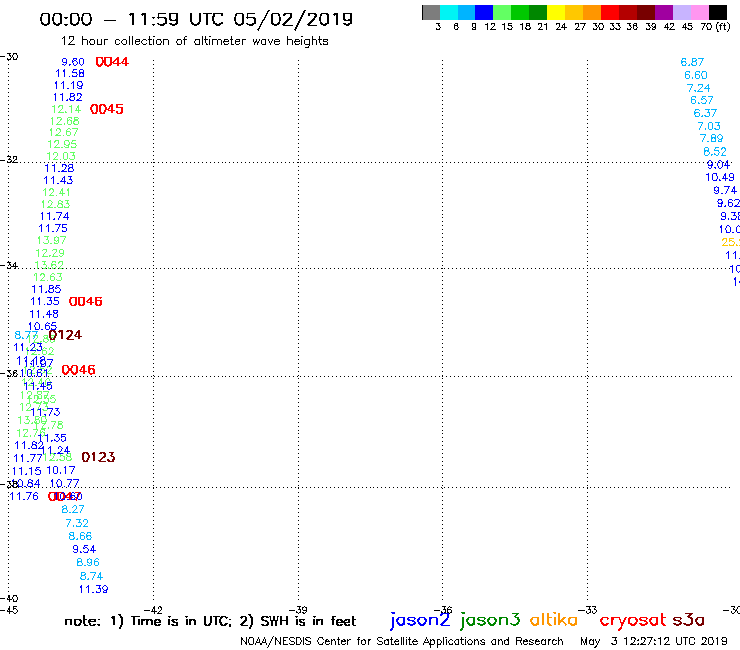Click the blue value 10.17

tap(61, 470)
